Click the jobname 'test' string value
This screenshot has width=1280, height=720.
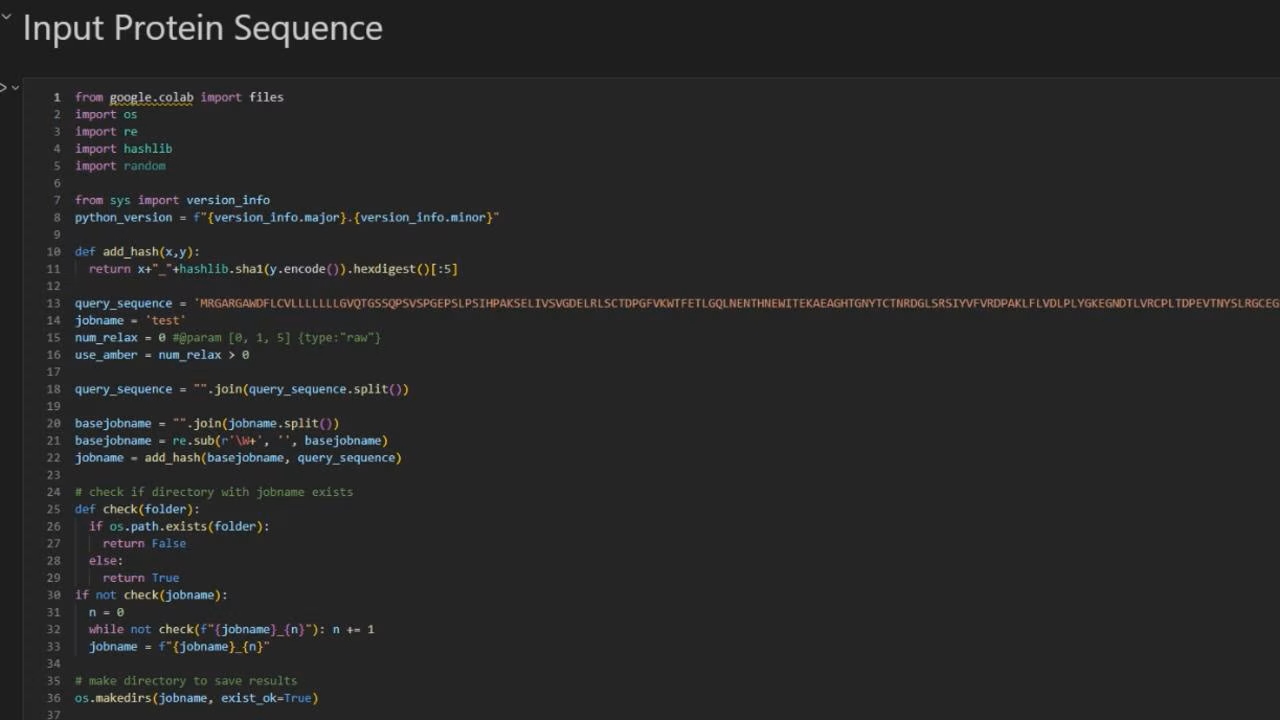coord(165,320)
